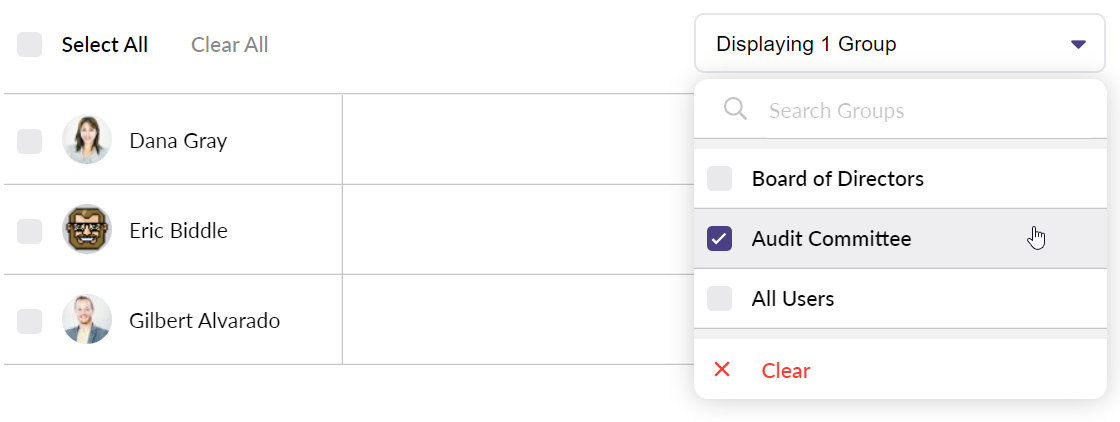Collapse the Displaying 1 Group dropdown arrow

click(x=1078, y=44)
